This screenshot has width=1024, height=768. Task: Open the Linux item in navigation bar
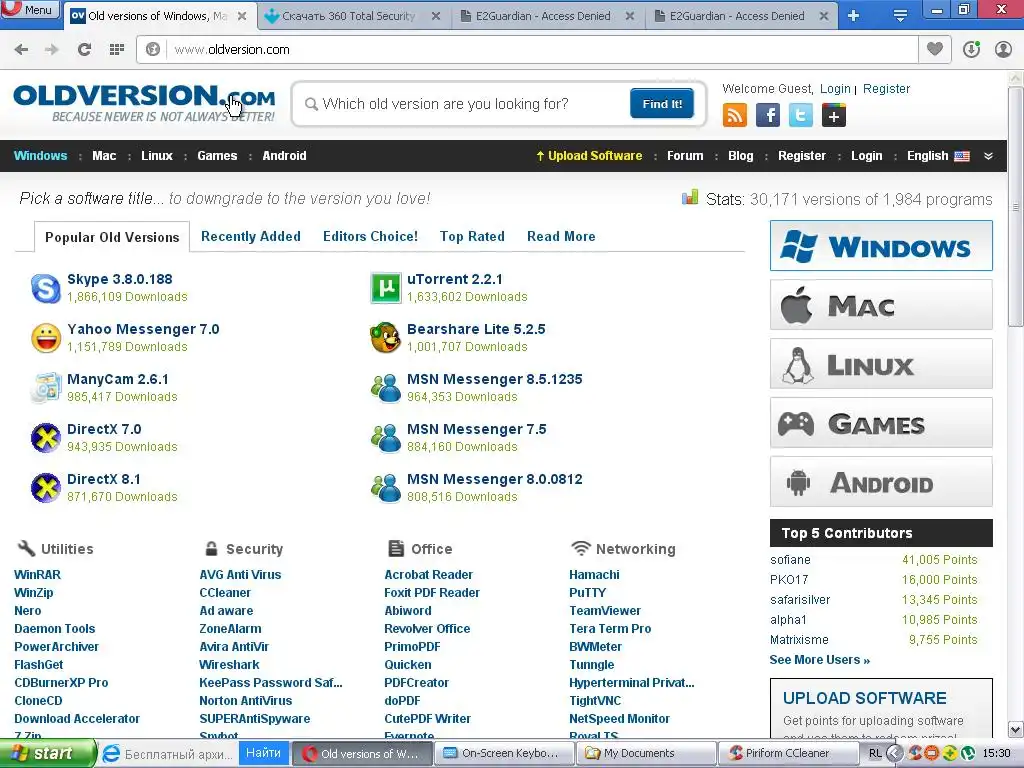click(x=157, y=156)
